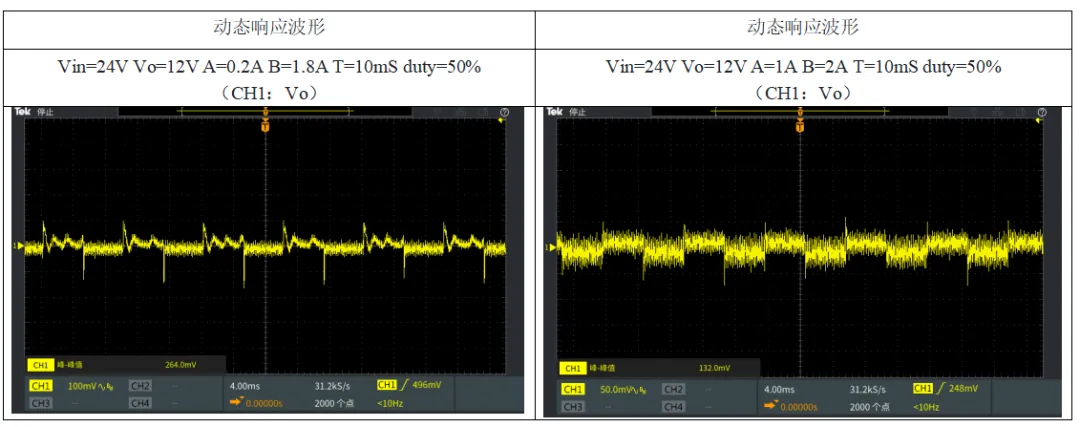Image resolution: width=1080 pixels, height=427 pixels.
Task: Click Tek logo on right oscilloscope
Action: 555,111
